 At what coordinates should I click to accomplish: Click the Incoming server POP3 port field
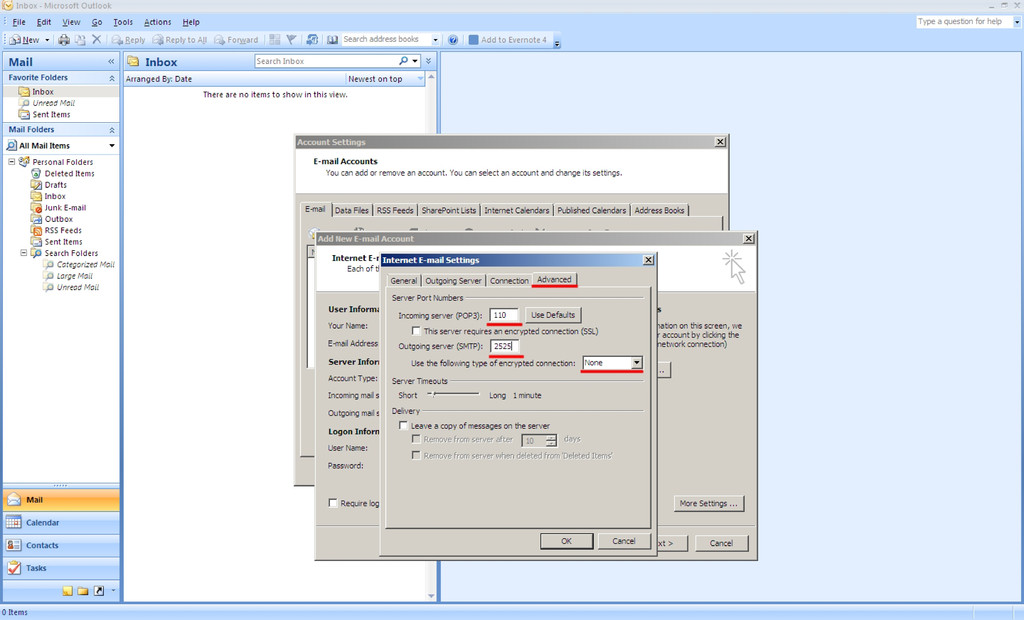[504, 315]
